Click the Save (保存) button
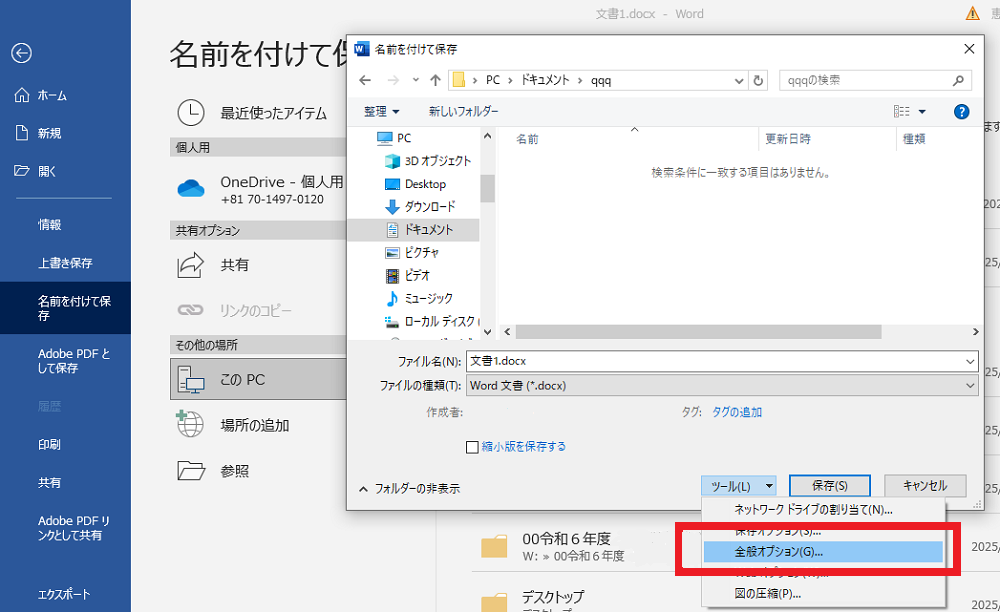Viewport: 1000px width, 612px height. click(x=829, y=486)
